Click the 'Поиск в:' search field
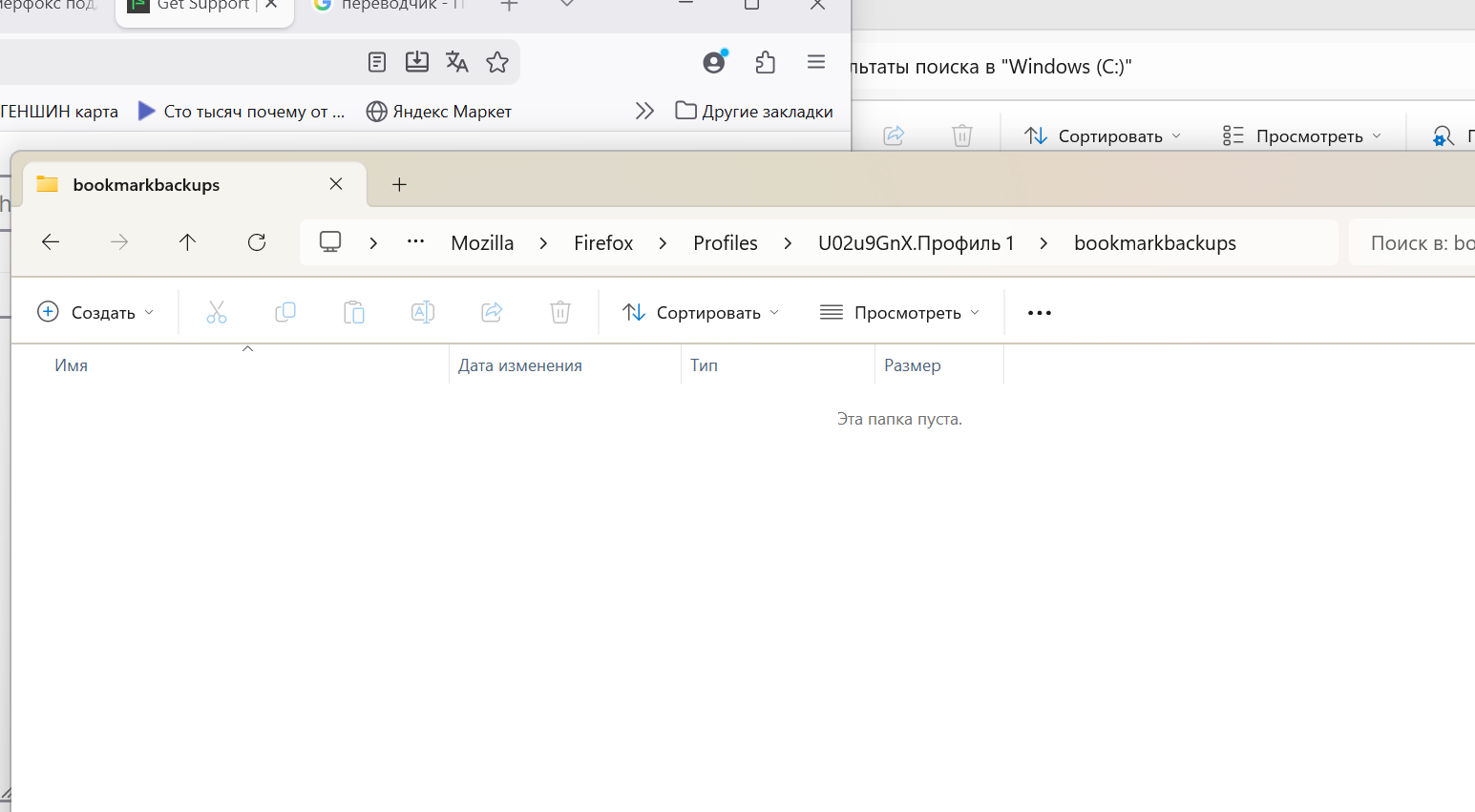1475x812 pixels. 1413,243
